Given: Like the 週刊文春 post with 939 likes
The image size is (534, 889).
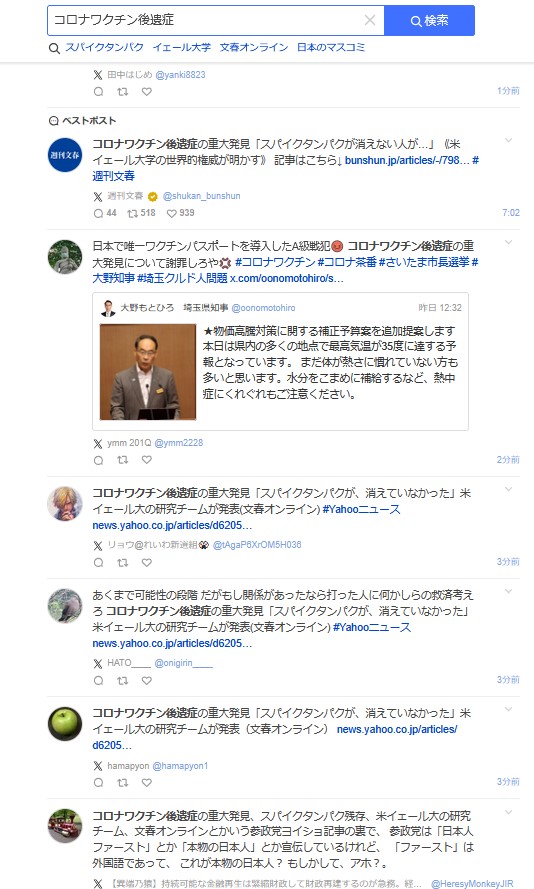Looking at the screenshot, I should (x=180, y=213).
